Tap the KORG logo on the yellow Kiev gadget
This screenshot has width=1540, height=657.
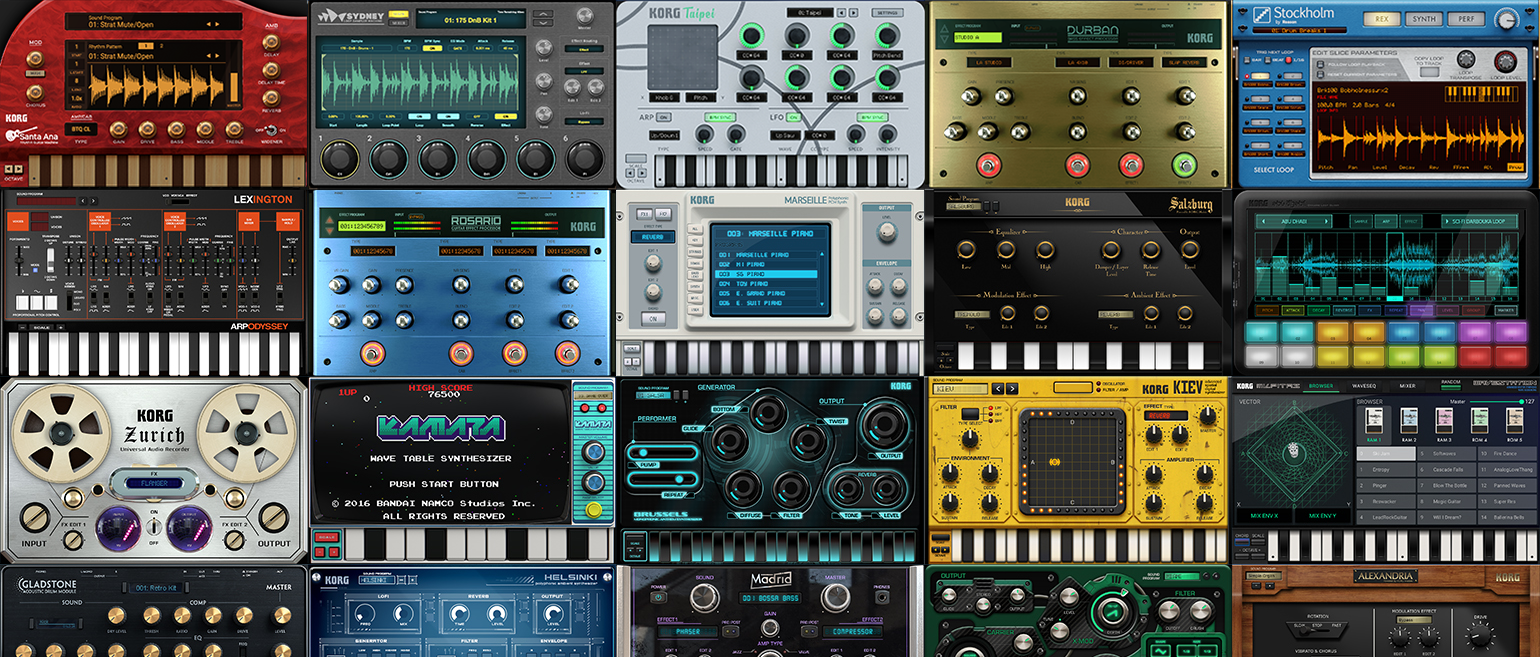[1156, 389]
